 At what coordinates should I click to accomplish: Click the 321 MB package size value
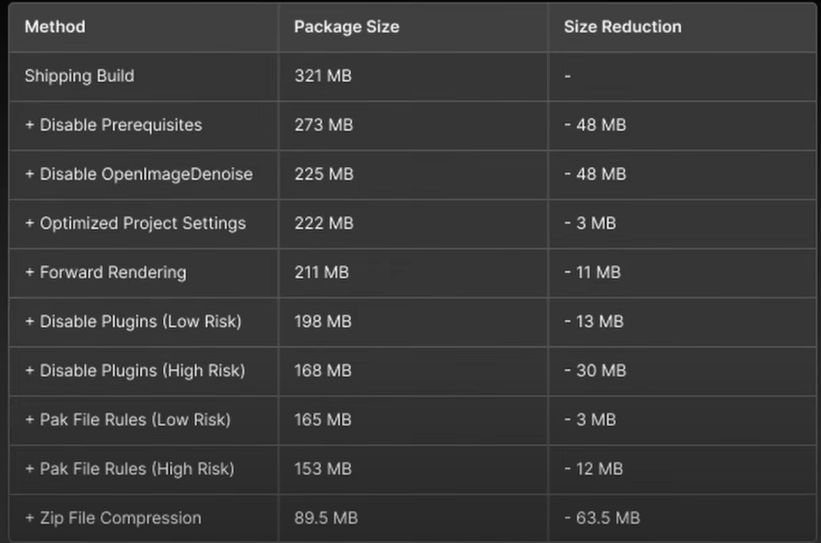coord(323,76)
